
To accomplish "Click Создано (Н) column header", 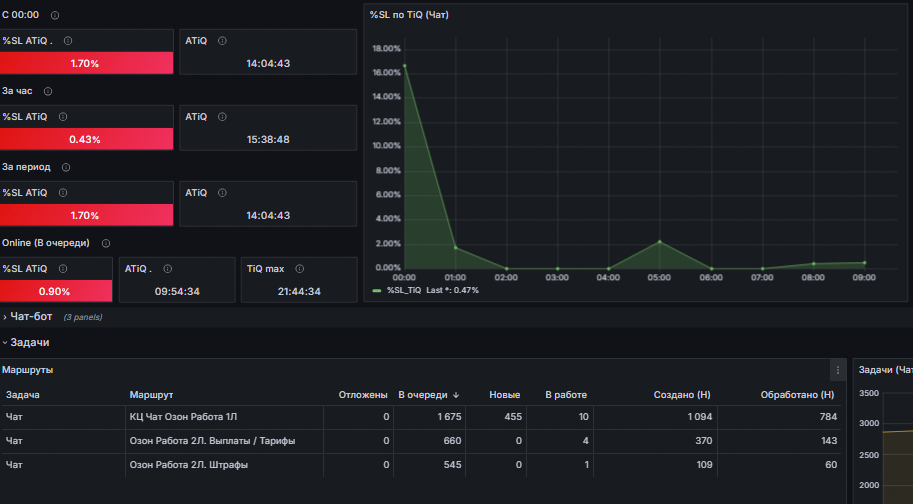I will [682, 395].
